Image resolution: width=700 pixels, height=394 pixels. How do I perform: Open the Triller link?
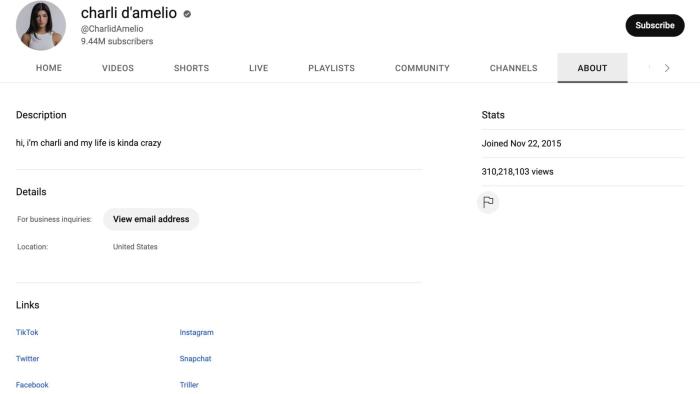(189, 385)
